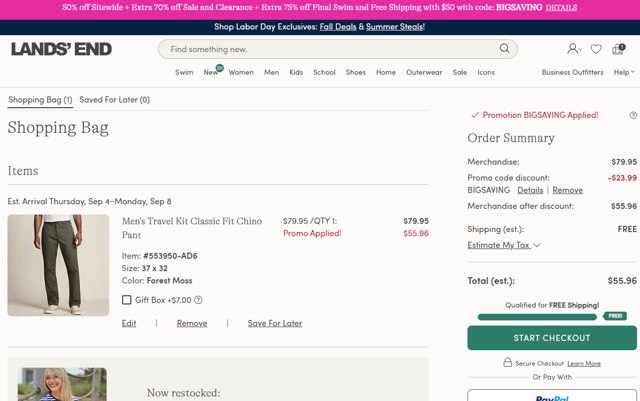Click the Total (est.) $55.96 amount
The height and width of the screenshot is (401, 640).
[622, 281]
